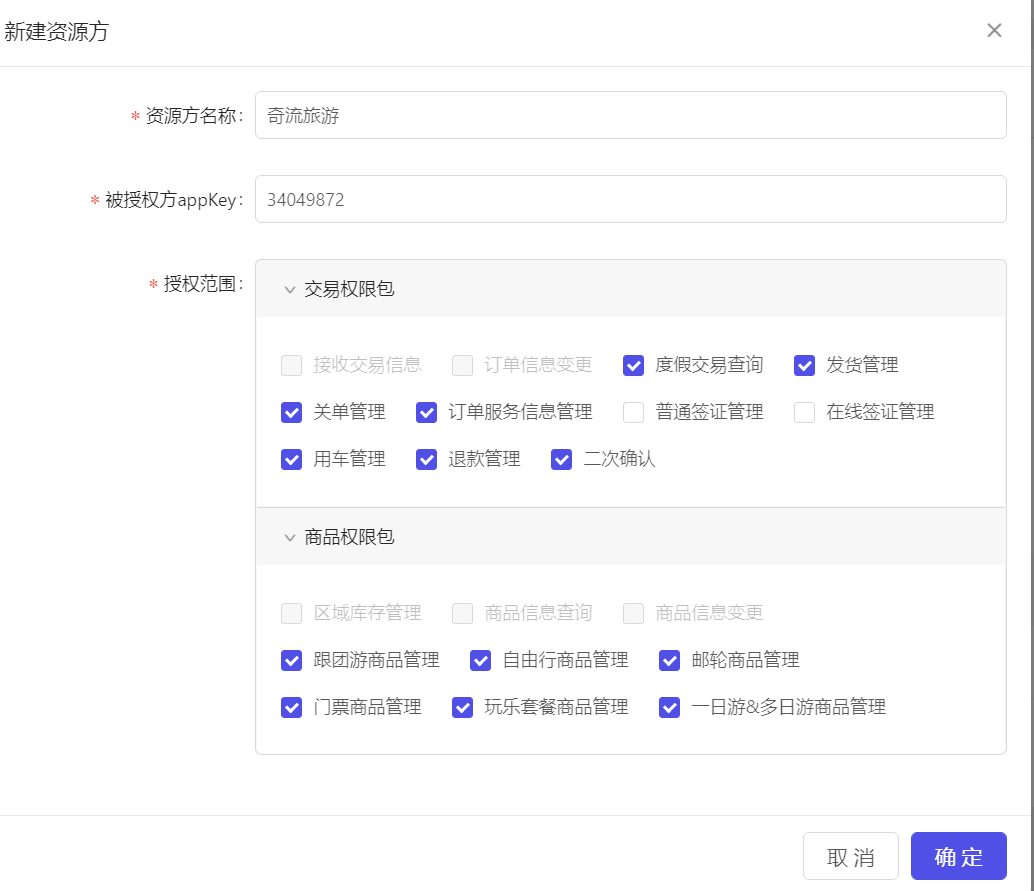Uncheck 自由行商品管理 checkbox
1034x891 pixels.
(481, 660)
